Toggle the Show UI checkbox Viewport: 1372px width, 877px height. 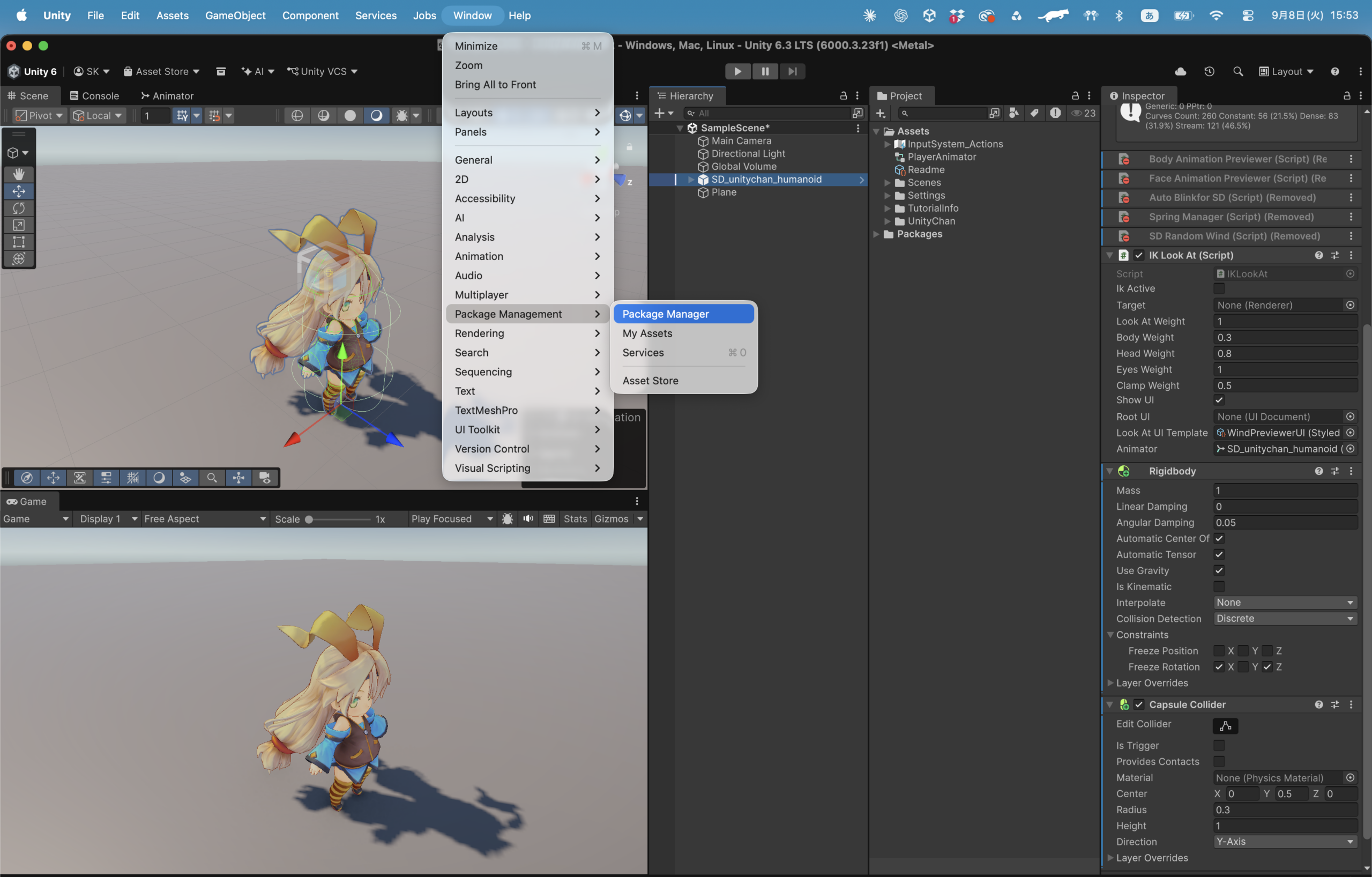pyautogui.click(x=1219, y=400)
